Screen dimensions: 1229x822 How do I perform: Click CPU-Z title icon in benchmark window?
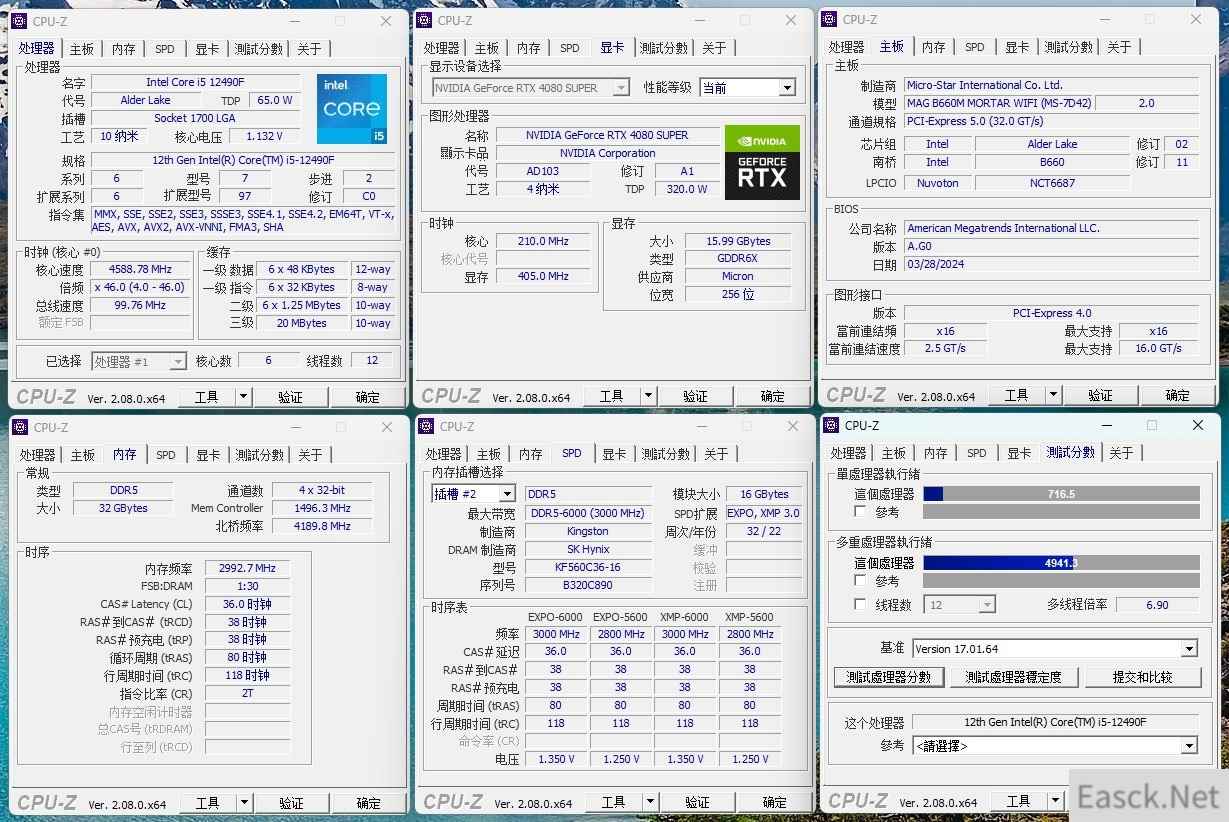[831, 425]
